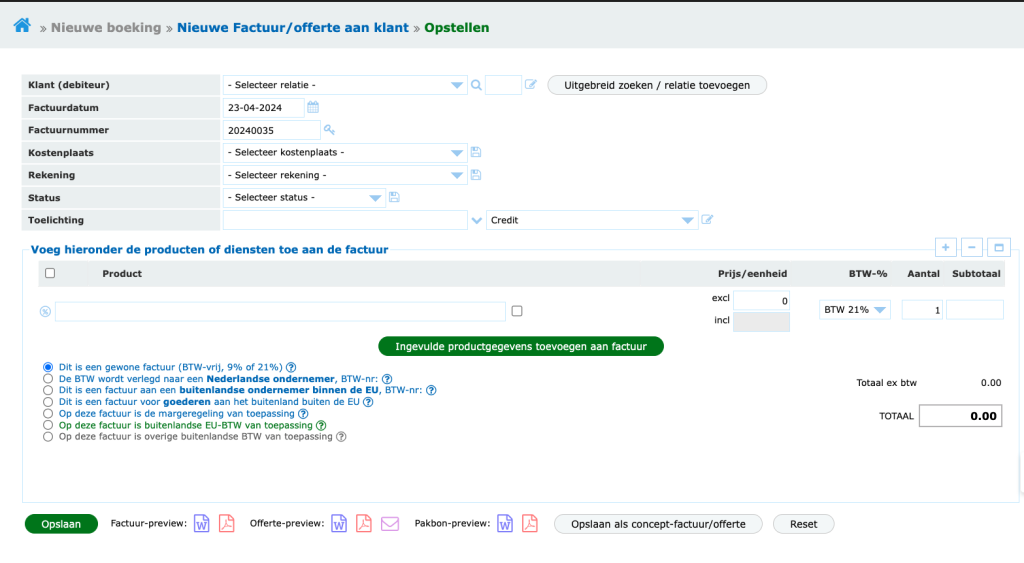Click the Factuurdatum date field
The image size is (1024, 563).
(x=263, y=108)
